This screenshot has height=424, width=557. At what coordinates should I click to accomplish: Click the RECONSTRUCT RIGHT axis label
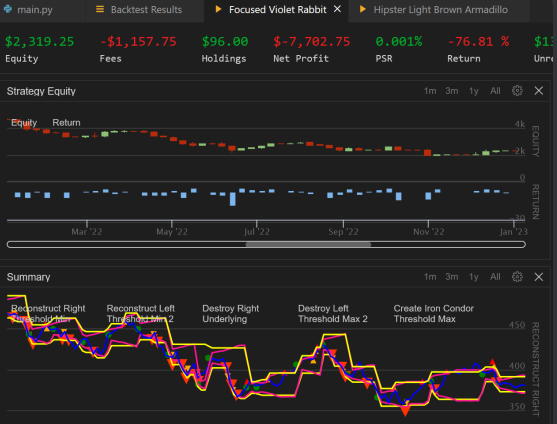click(x=536, y=369)
